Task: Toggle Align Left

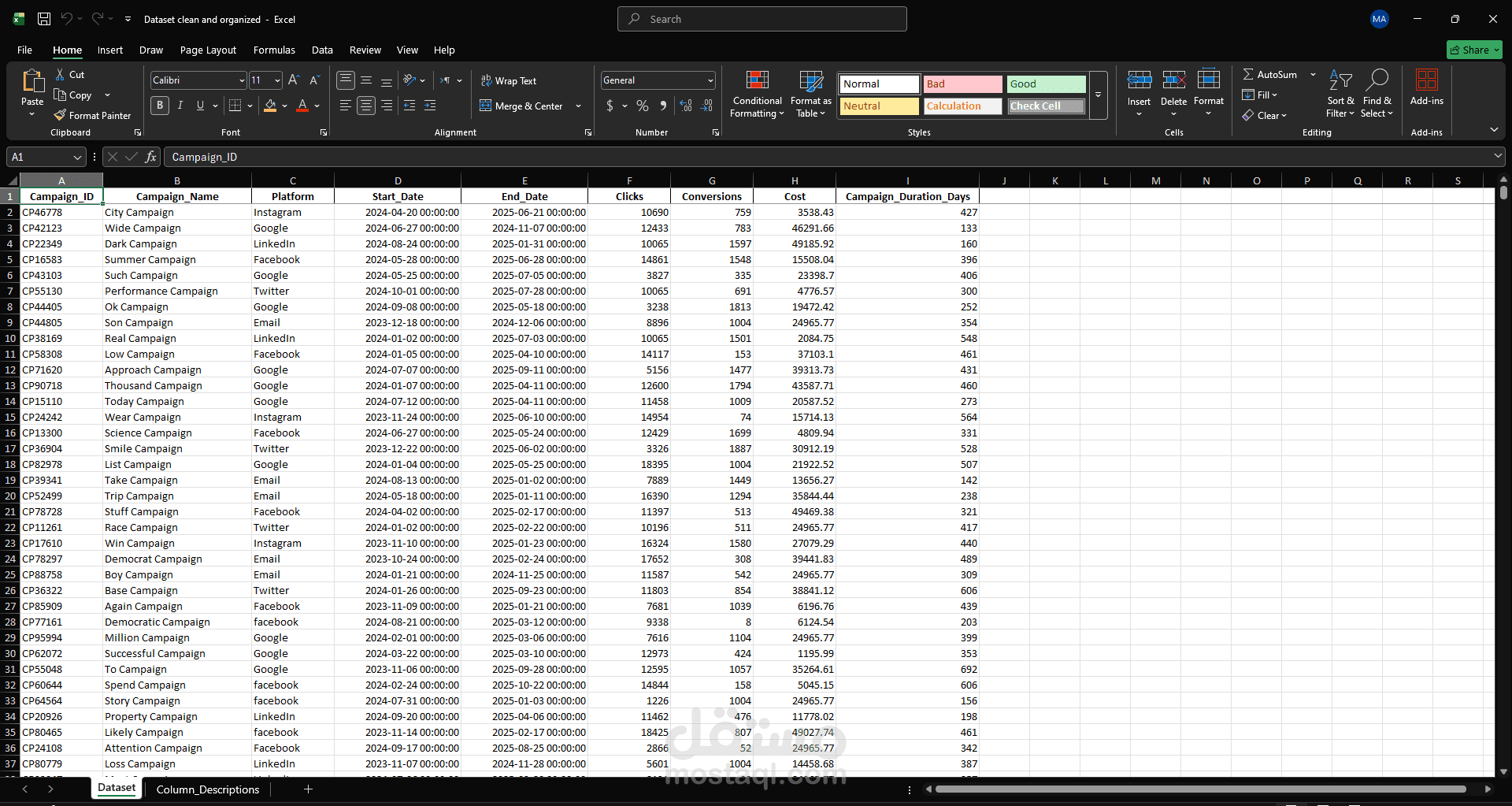Action: tap(345, 106)
